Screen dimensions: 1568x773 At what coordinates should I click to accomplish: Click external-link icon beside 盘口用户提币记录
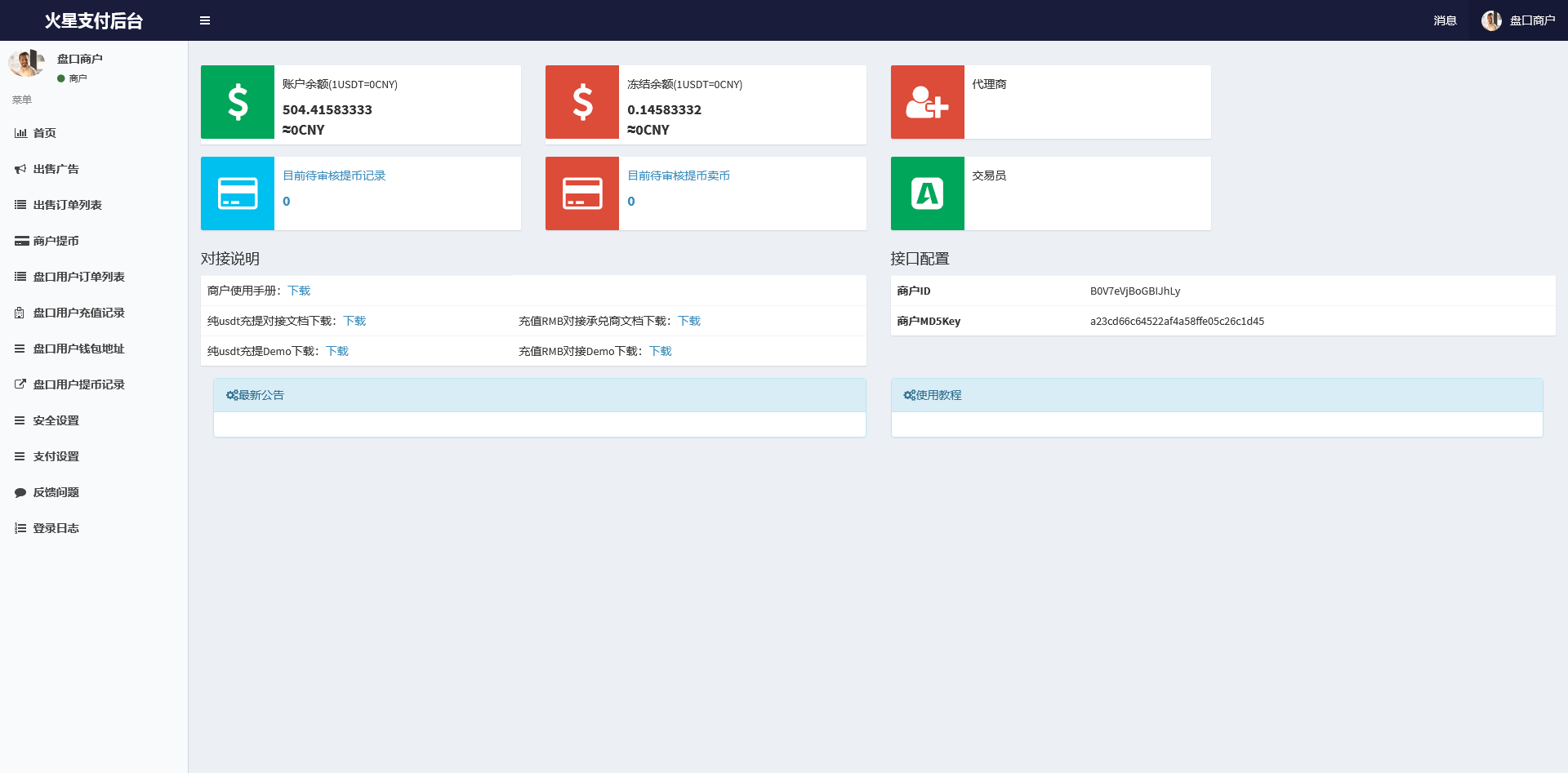pos(20,384)
